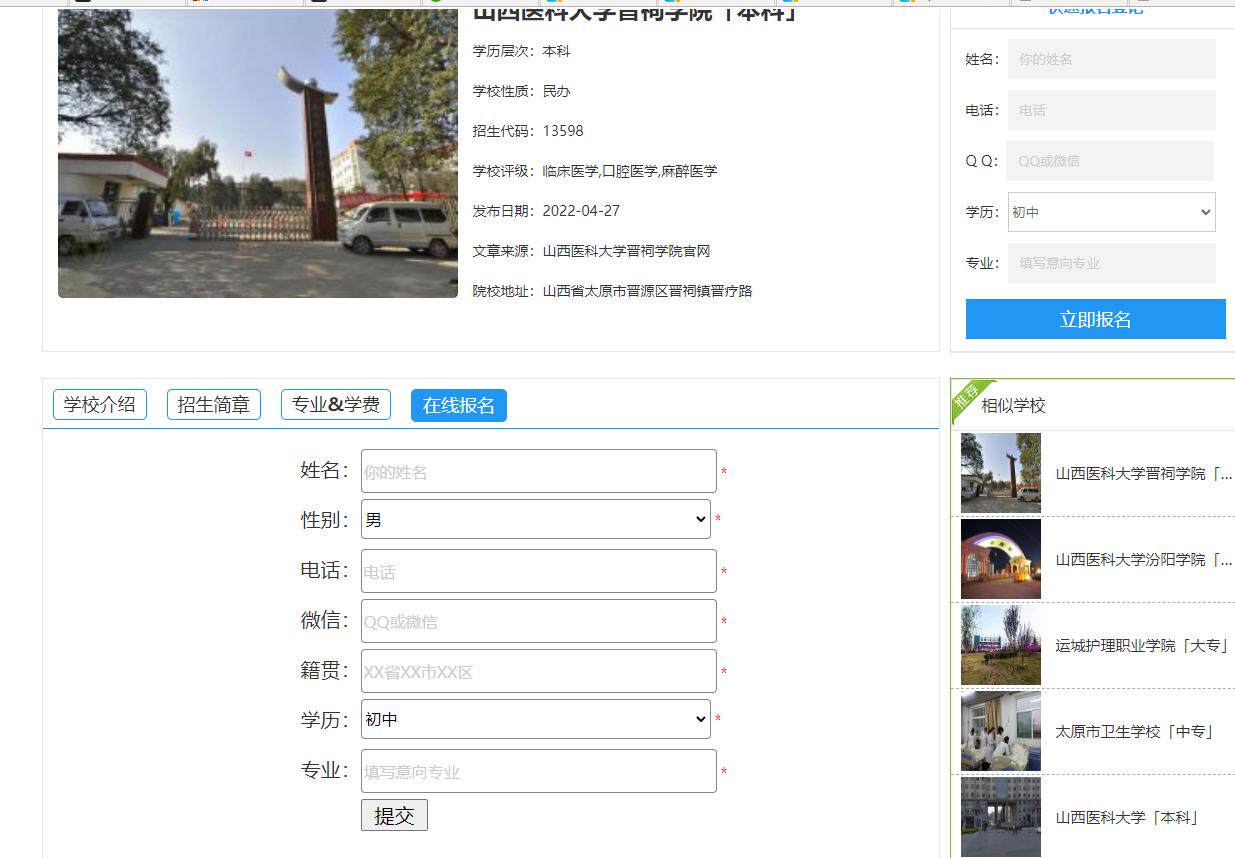Open the 性别 dropdown showing 男
This screenshot has width=1235, height=858.
tap(536, 519)
